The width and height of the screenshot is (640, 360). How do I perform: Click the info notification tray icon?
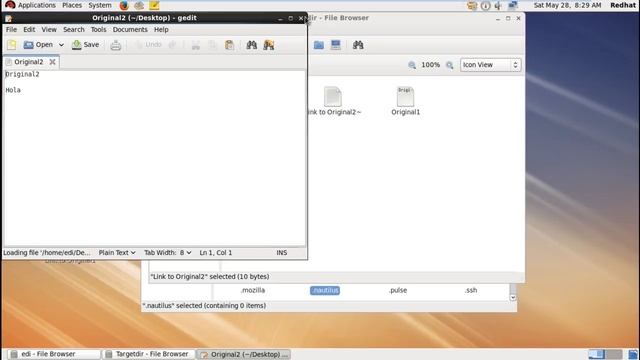pyautogui.click(x=485, y=5)
